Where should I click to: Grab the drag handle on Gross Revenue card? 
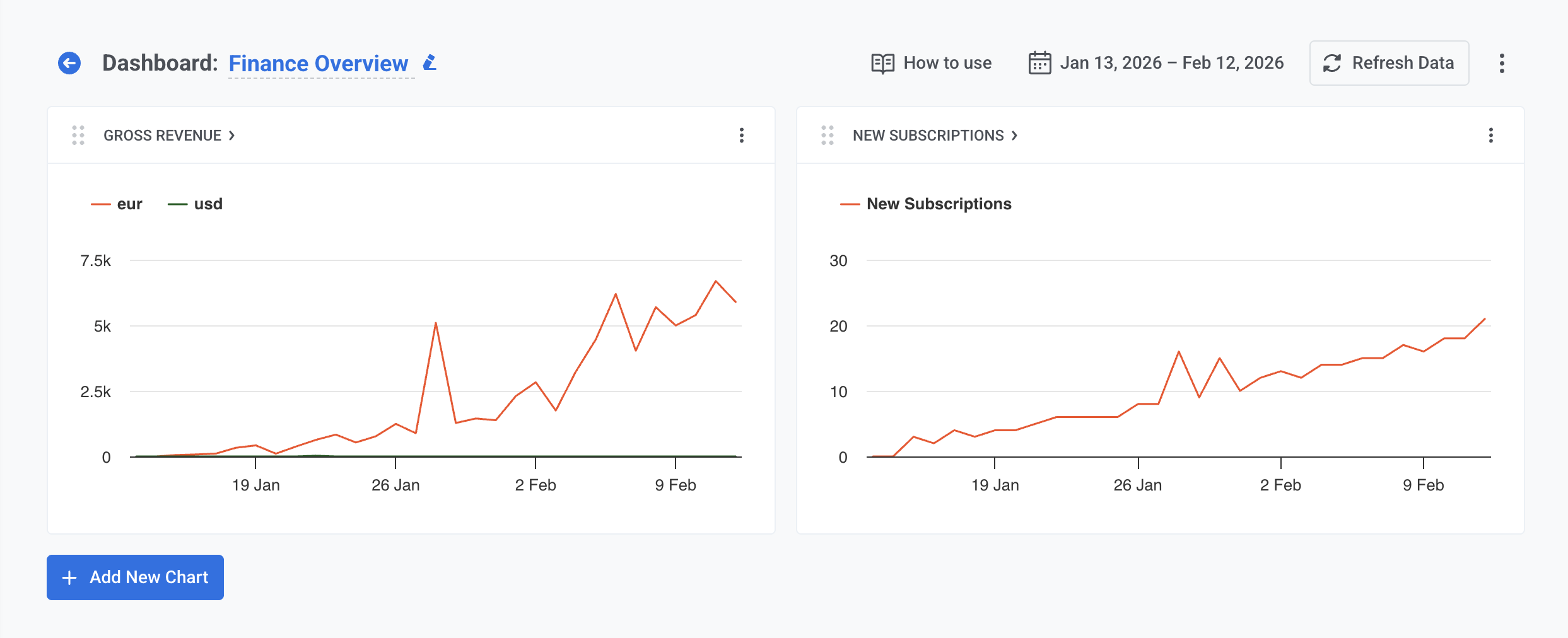point(78,135)
